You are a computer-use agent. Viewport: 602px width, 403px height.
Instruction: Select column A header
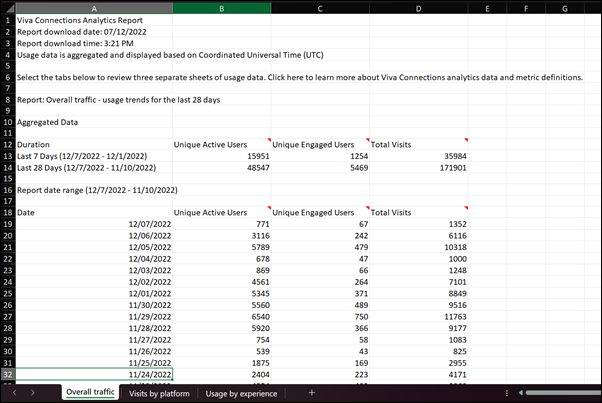tap(94, 8)
